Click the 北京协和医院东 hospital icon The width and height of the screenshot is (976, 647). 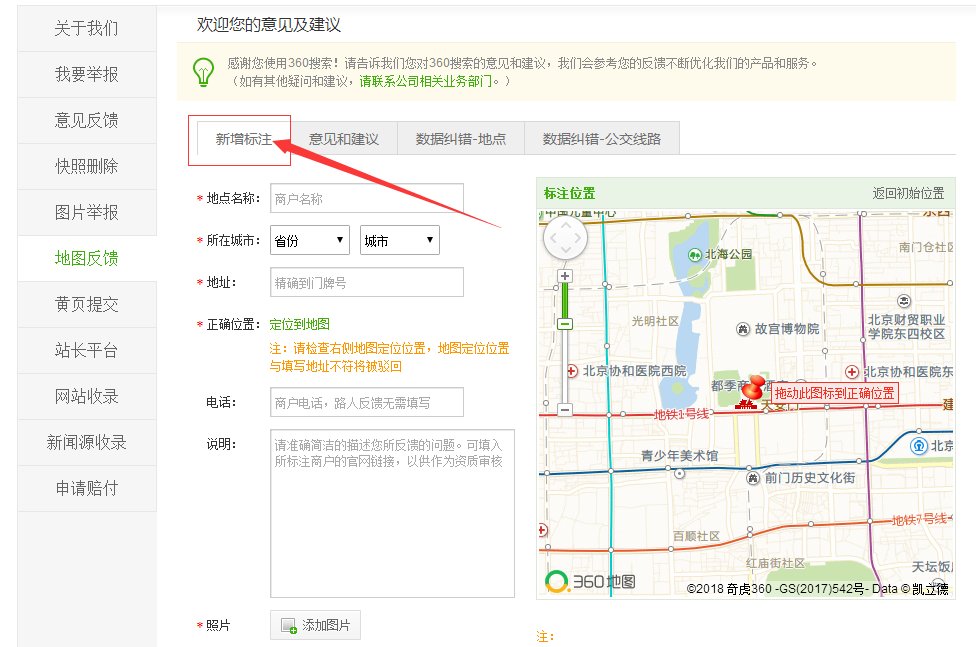coord(850,373)
